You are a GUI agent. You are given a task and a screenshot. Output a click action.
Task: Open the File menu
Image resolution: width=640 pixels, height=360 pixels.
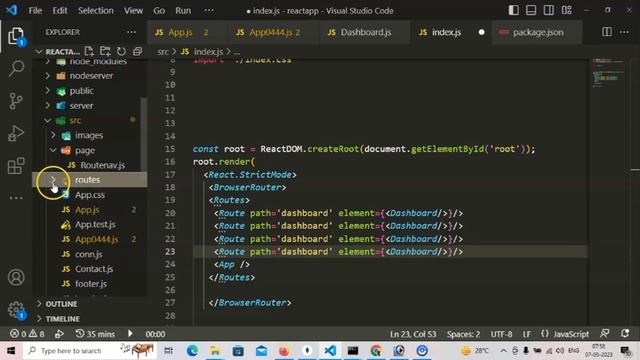[x=35, y=10]
